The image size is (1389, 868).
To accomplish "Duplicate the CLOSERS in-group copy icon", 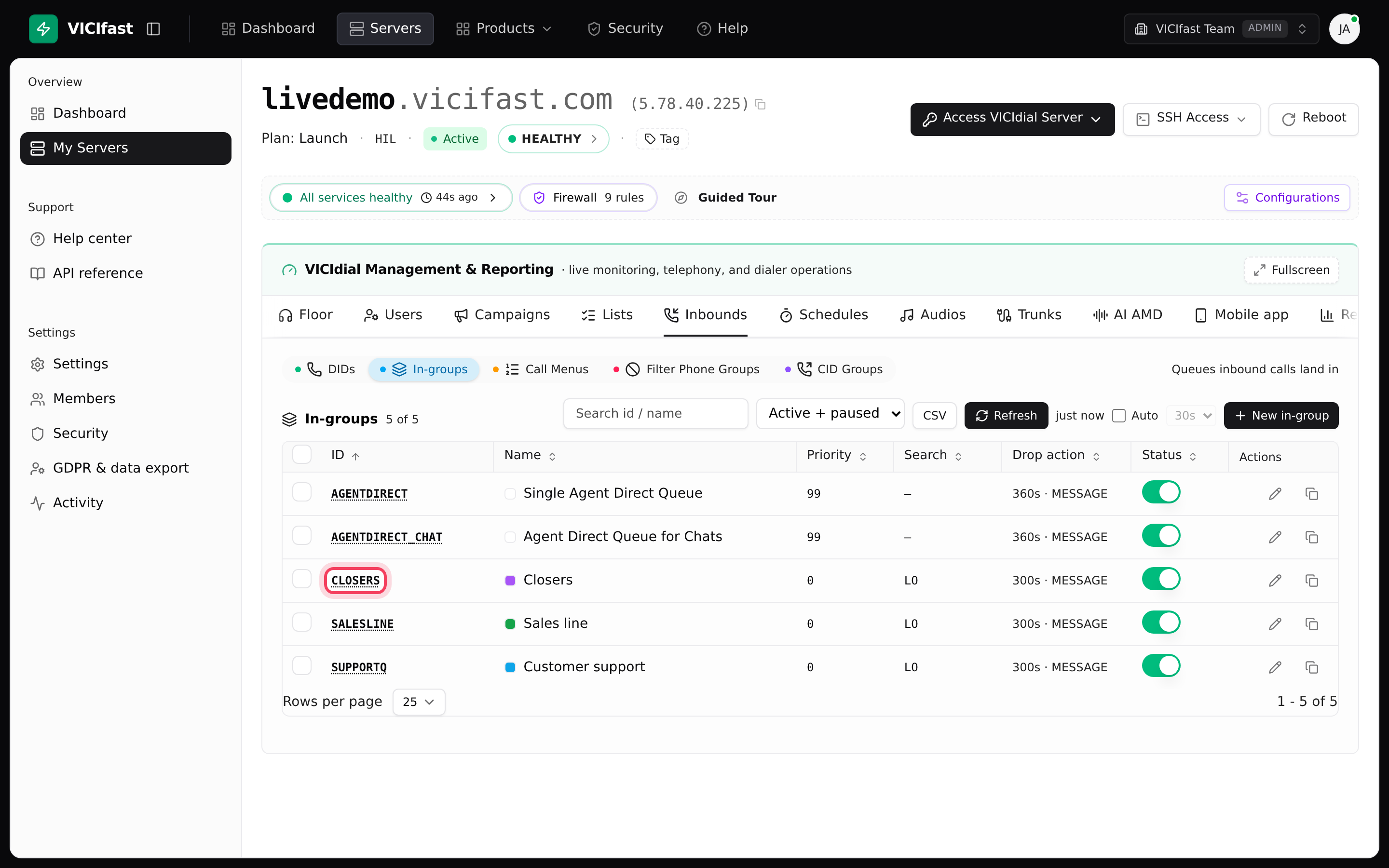I will tap(1311, 581).
